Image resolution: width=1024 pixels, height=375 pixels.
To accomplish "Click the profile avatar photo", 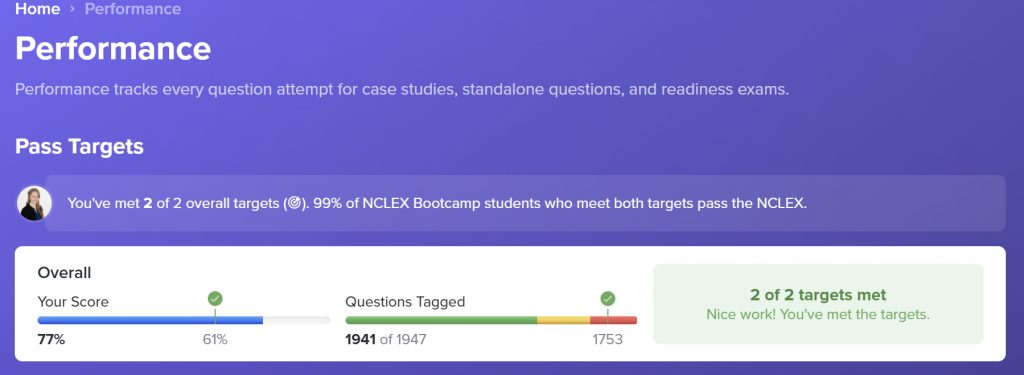I will [x=34, y=203].
